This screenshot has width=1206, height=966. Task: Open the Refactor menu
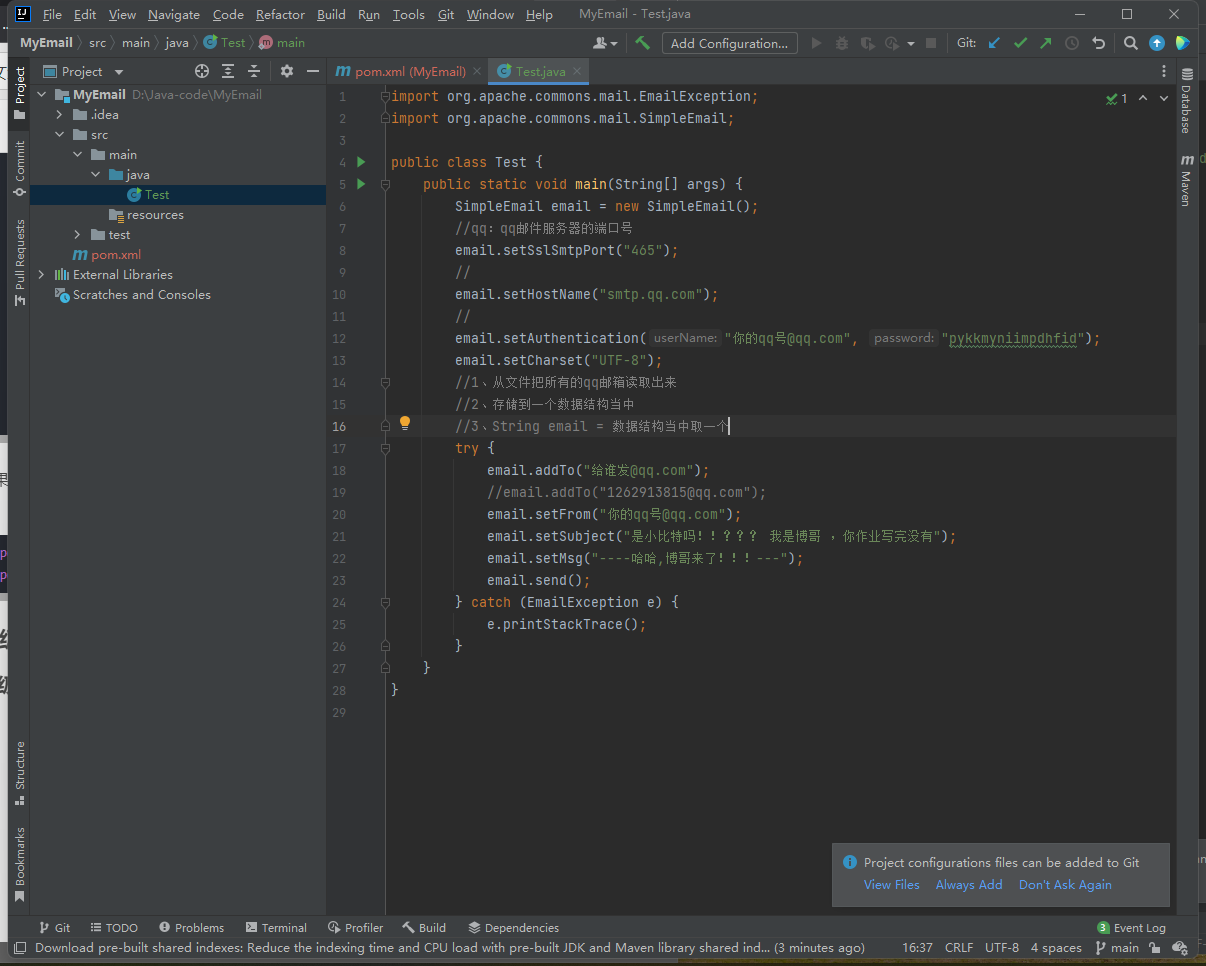[x=280, y=15]
